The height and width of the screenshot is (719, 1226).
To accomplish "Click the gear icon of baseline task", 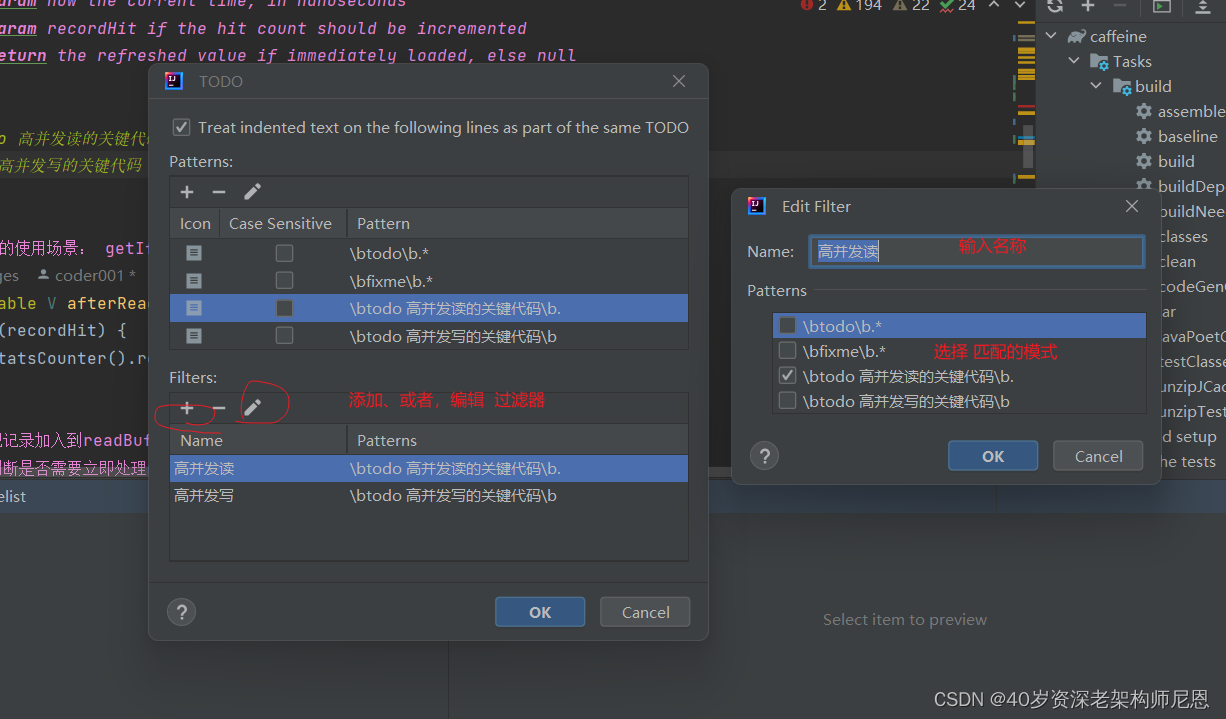I will [x=1144, y=136].
